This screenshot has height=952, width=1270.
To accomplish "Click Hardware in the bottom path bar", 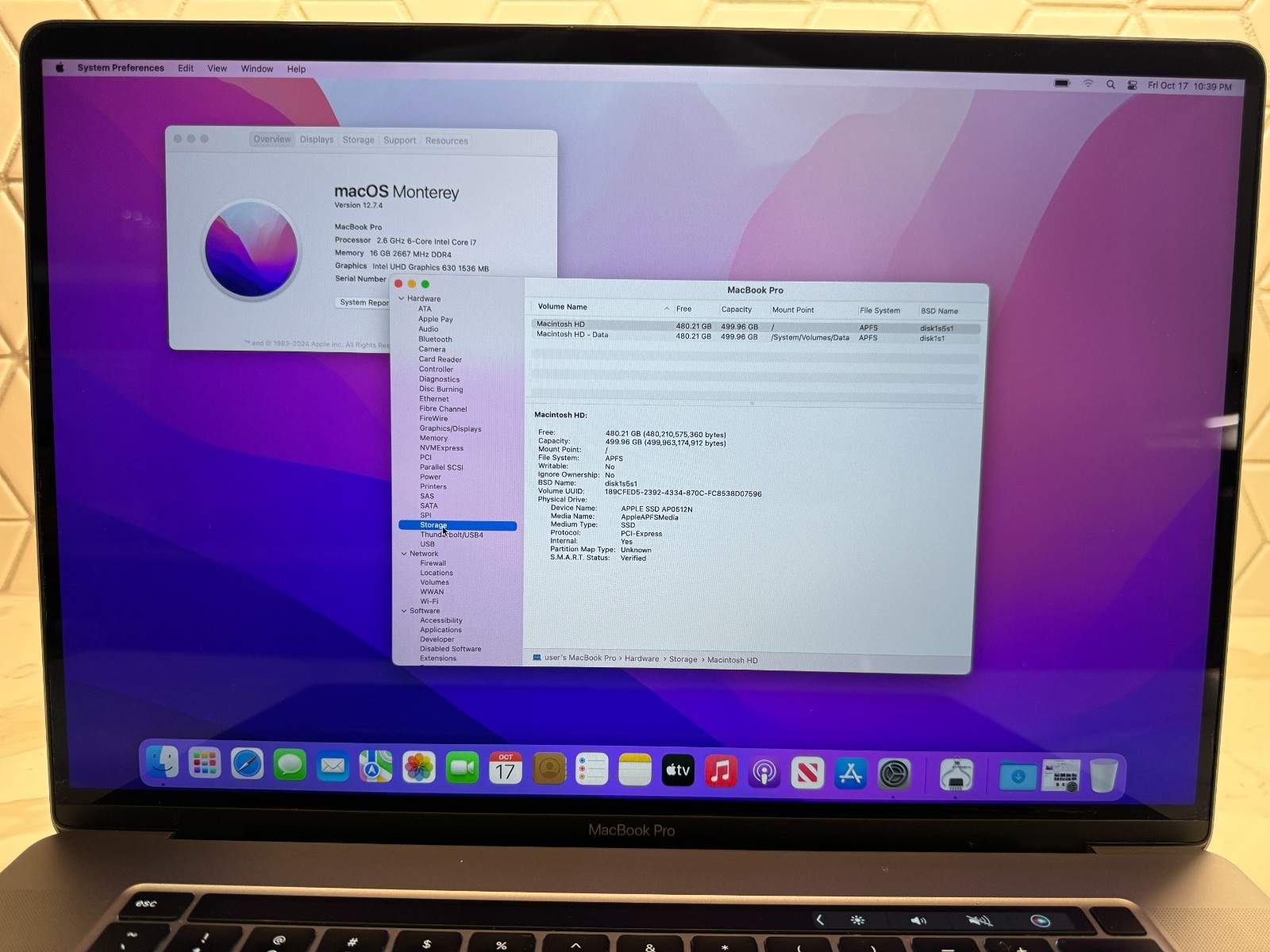I will click(x=642, y=658).
